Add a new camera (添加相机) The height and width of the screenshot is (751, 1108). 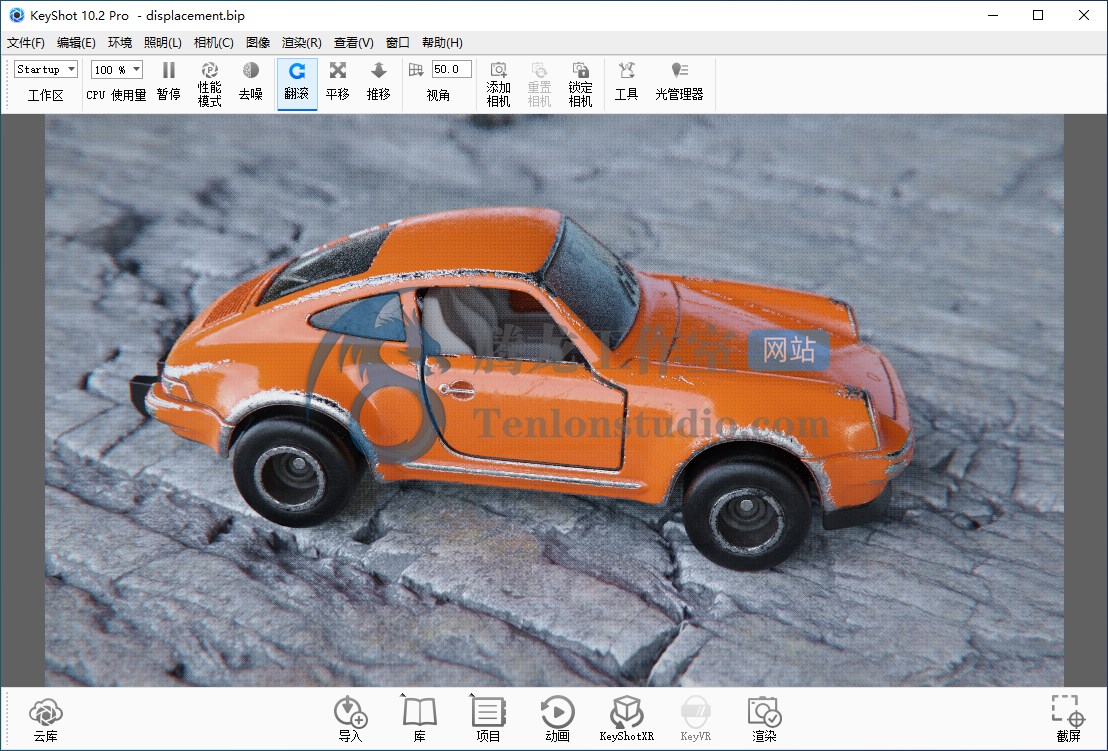(498, 83)
